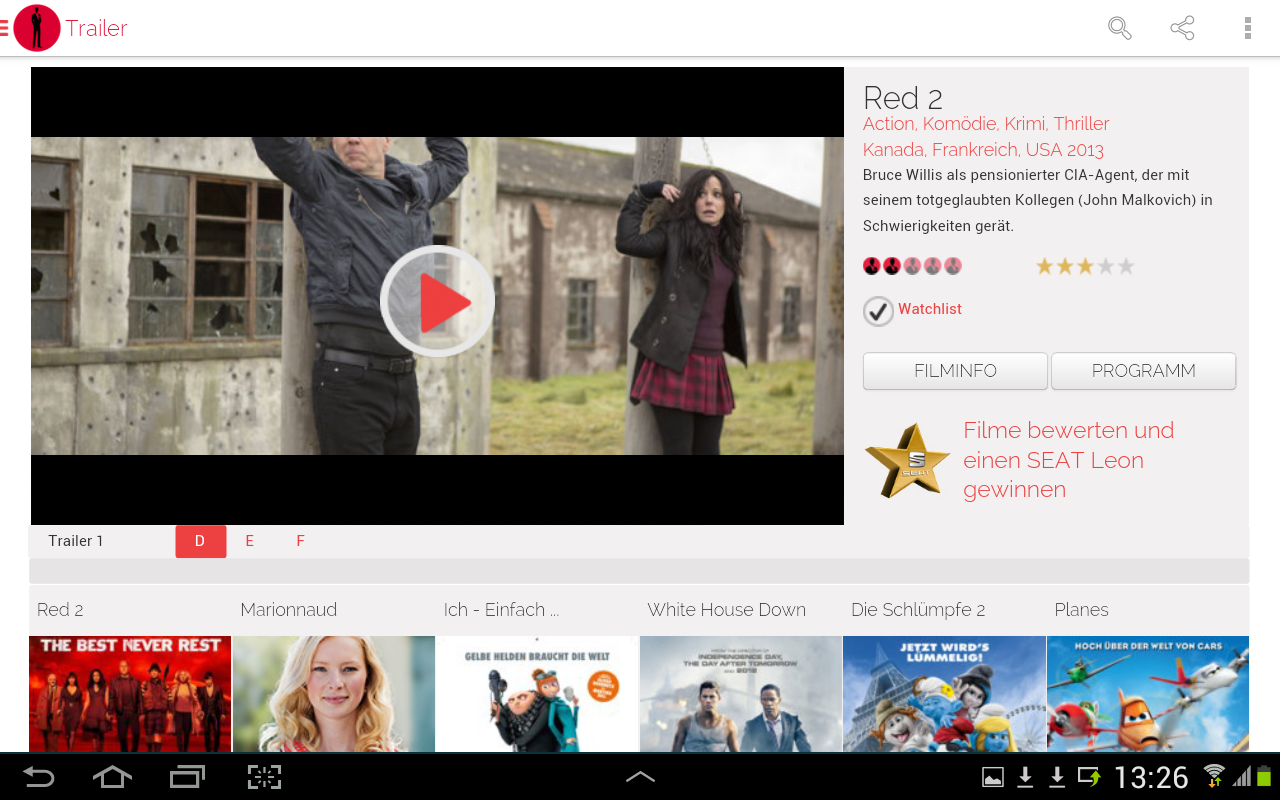Tap the Marionnaud title label

pos(289,610)
